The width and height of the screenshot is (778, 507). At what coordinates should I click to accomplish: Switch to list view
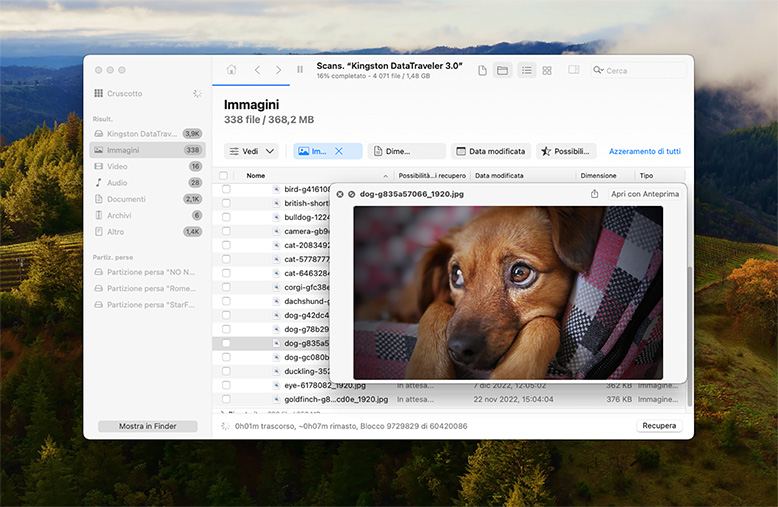526,70
